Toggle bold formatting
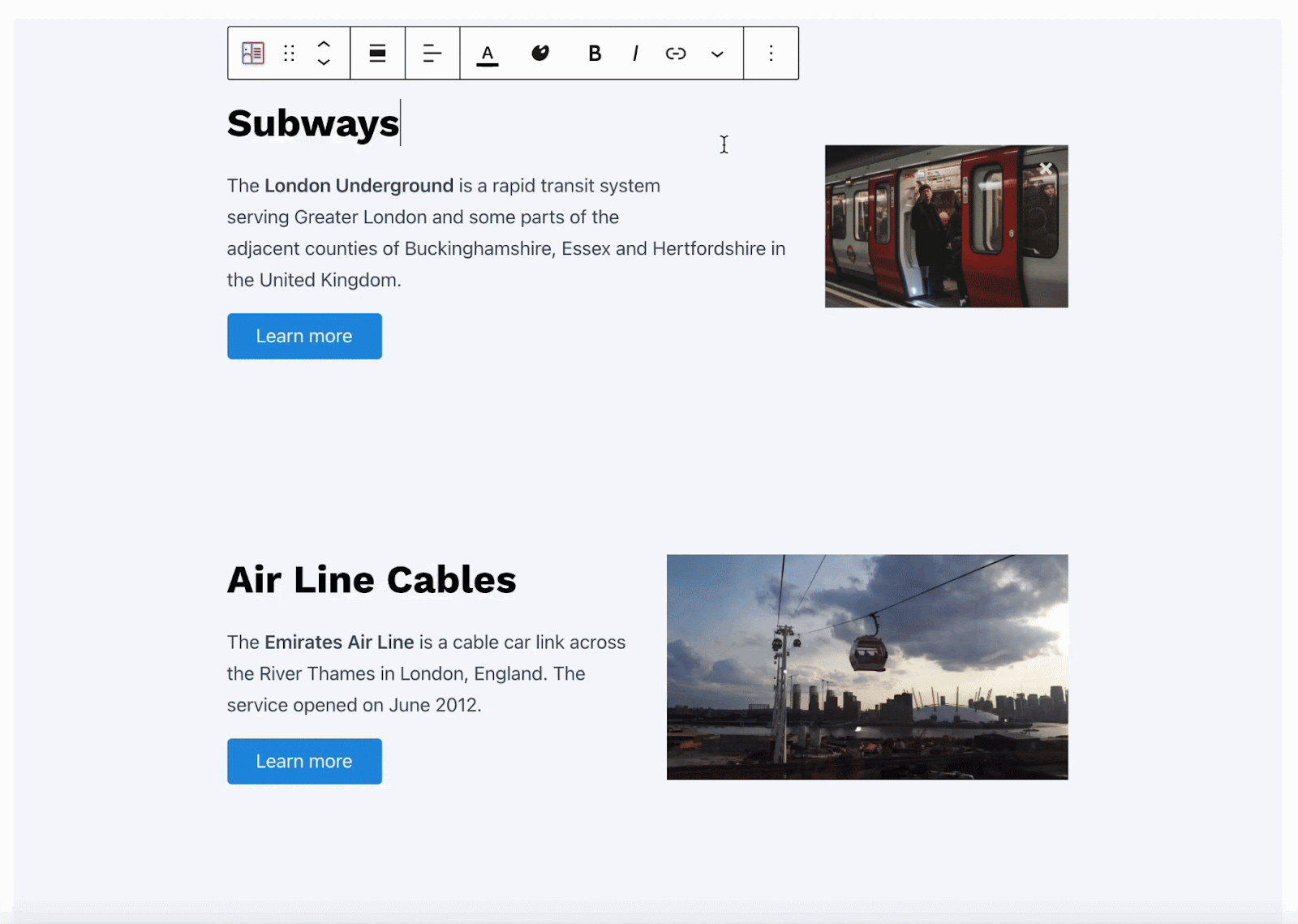The width and height of the screenshot is (1298, 924). [595, 54]
